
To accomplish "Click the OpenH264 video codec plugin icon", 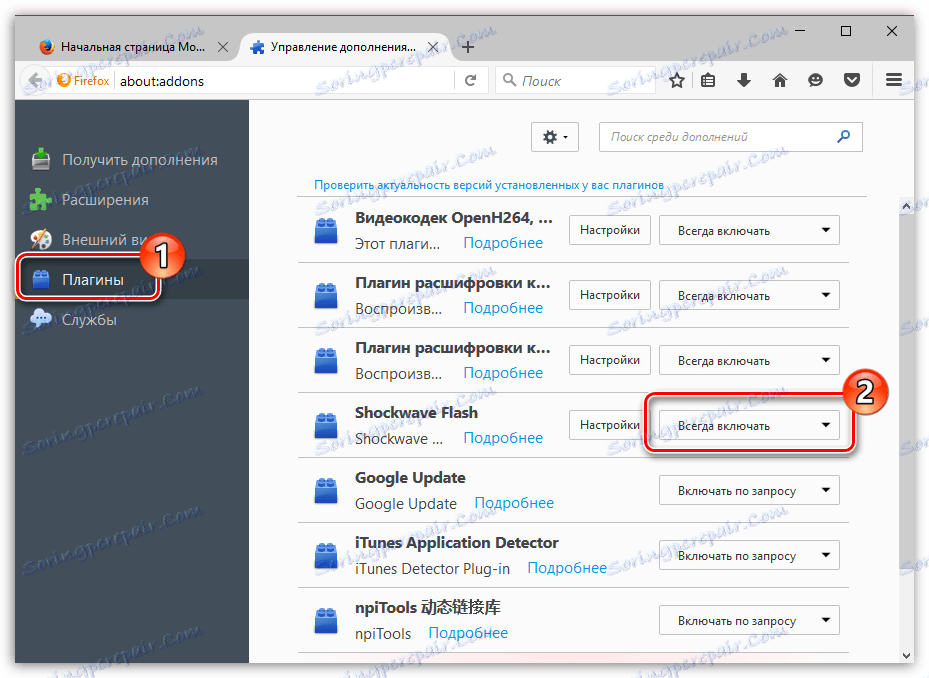I will (326, 231).
